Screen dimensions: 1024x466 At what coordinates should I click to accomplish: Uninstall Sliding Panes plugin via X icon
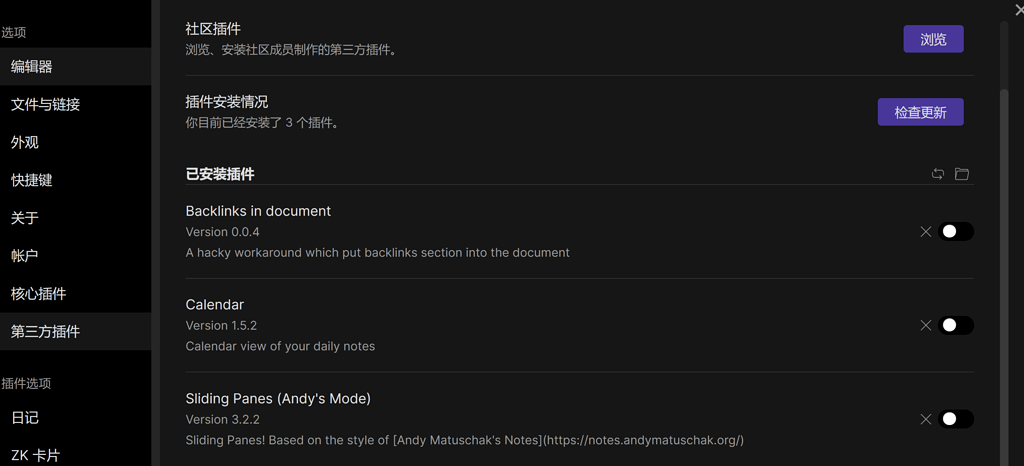click(x=925, y=419)
